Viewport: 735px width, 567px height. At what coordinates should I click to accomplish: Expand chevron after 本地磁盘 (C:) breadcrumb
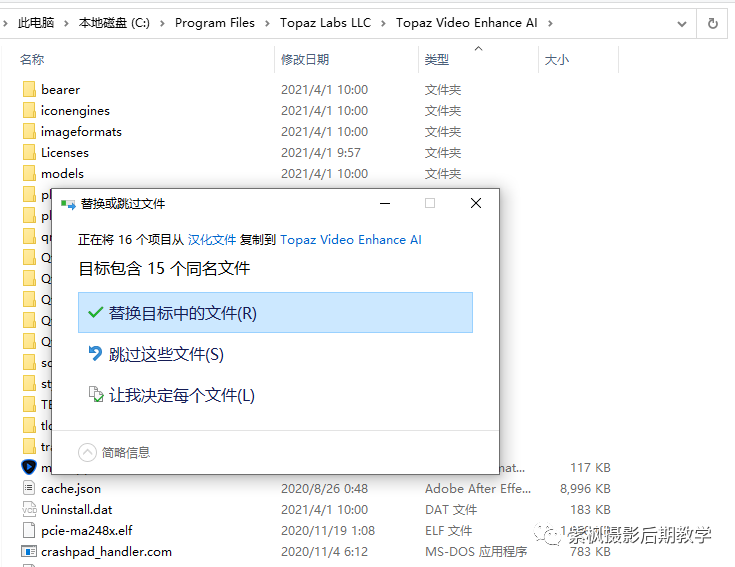point(162,23)
